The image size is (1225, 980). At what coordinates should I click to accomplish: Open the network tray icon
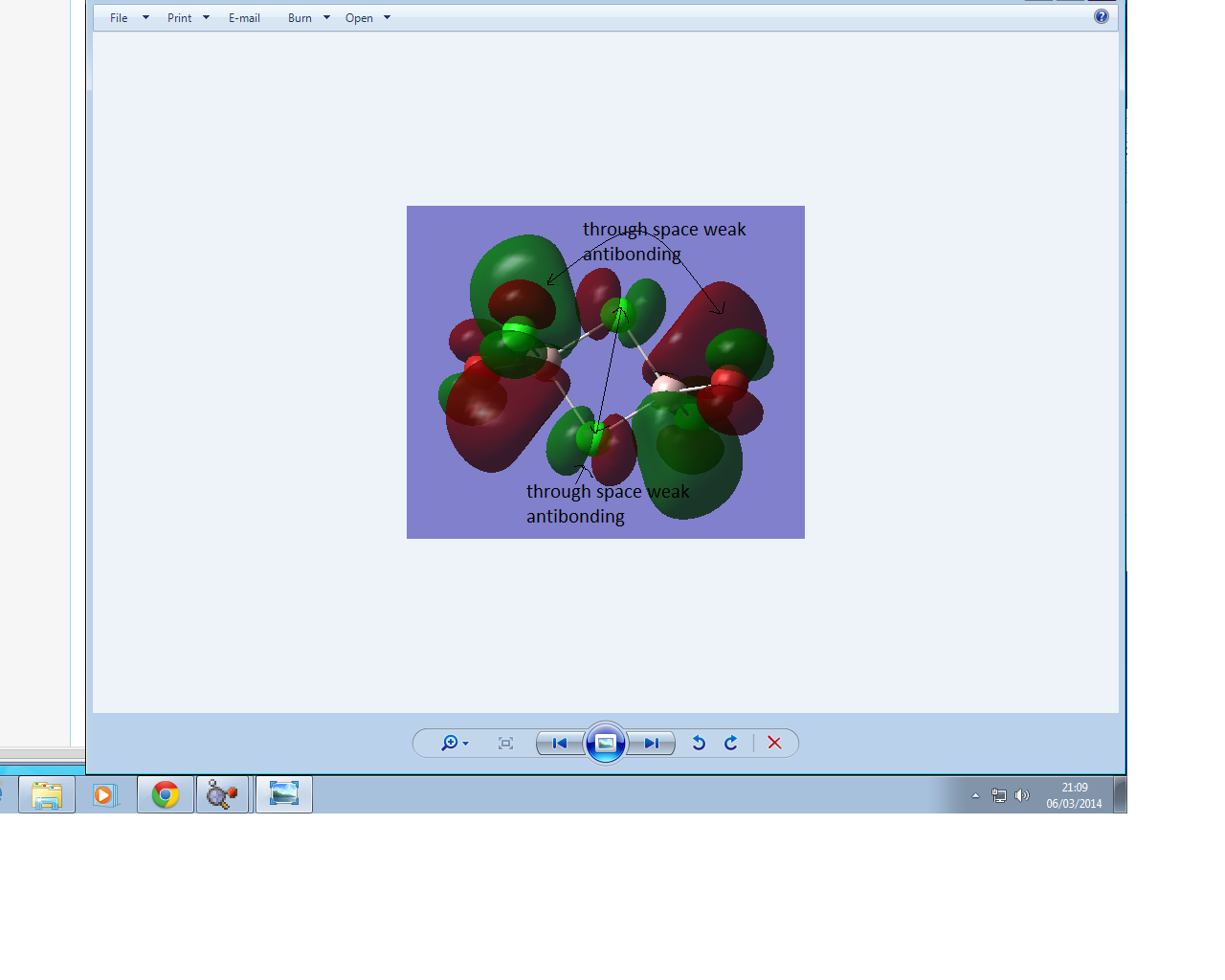tap(999, 795)
